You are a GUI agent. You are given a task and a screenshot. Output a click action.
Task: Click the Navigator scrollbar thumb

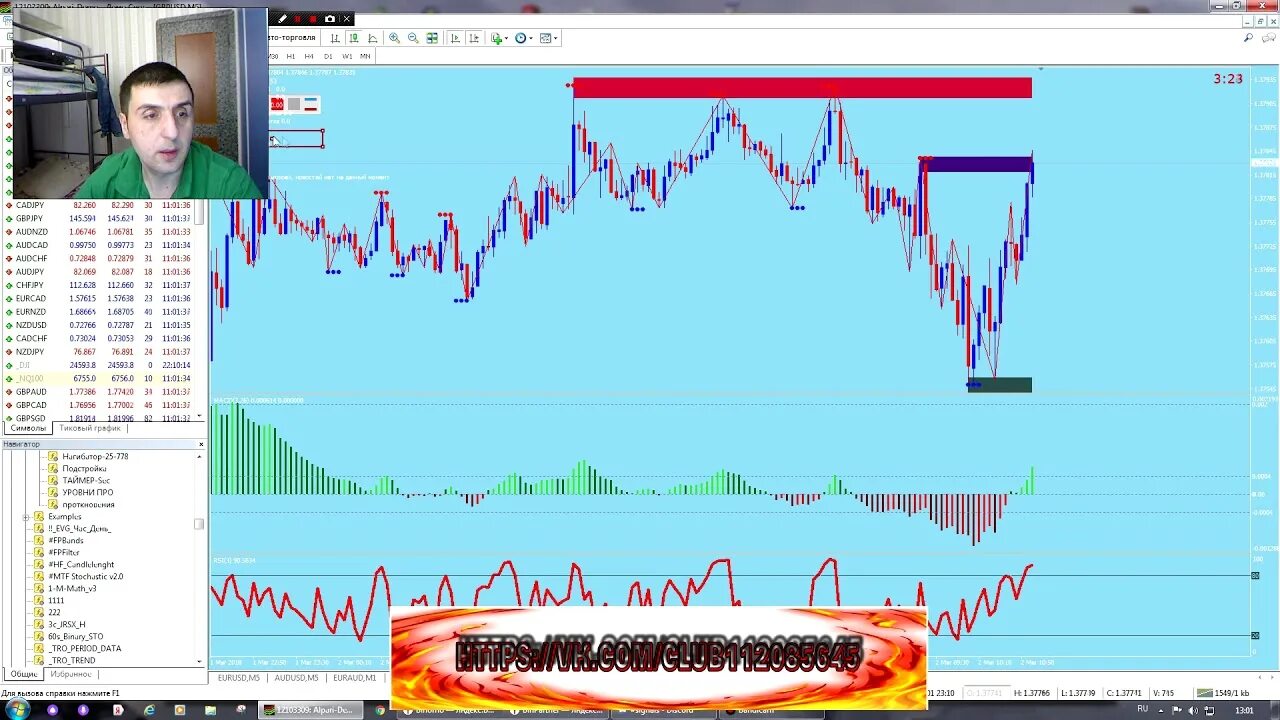[199, 524]
